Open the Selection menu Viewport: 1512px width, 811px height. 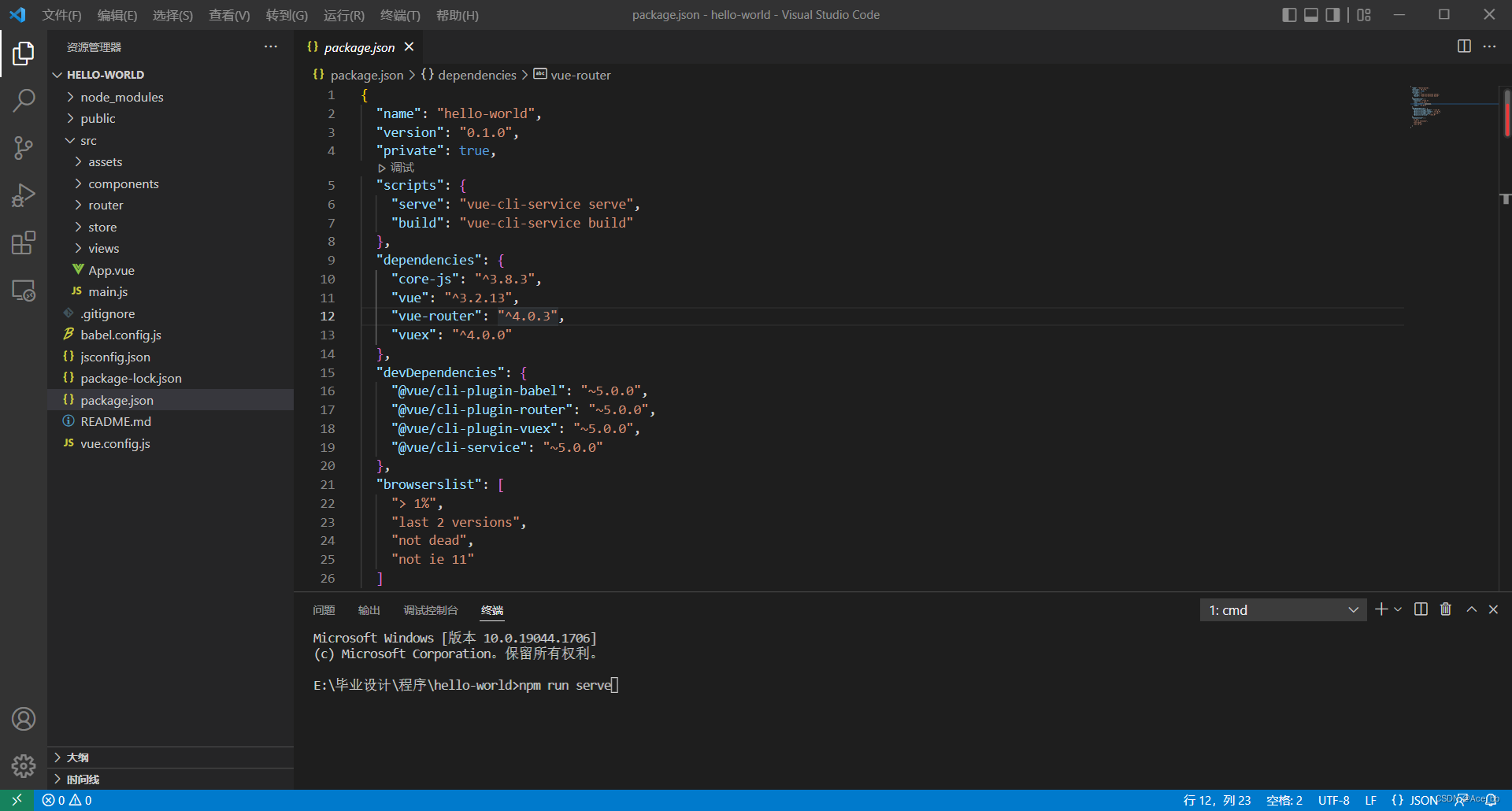click(172, 15)
